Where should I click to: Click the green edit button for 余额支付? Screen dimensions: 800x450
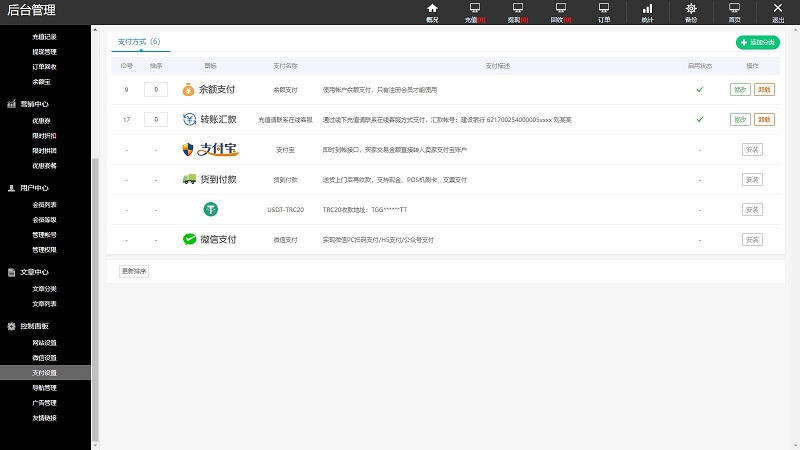coord(740,89)
